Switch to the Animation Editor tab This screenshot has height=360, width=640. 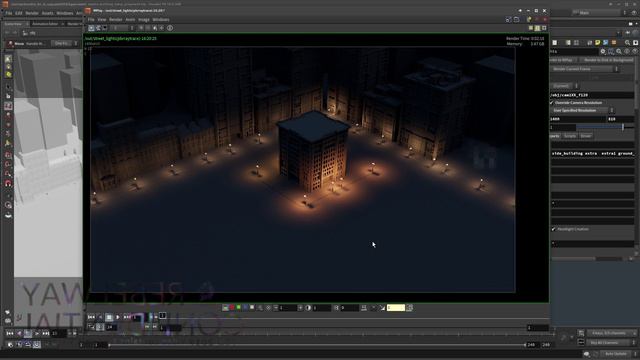pyautogui.click(x=45, y=24)
